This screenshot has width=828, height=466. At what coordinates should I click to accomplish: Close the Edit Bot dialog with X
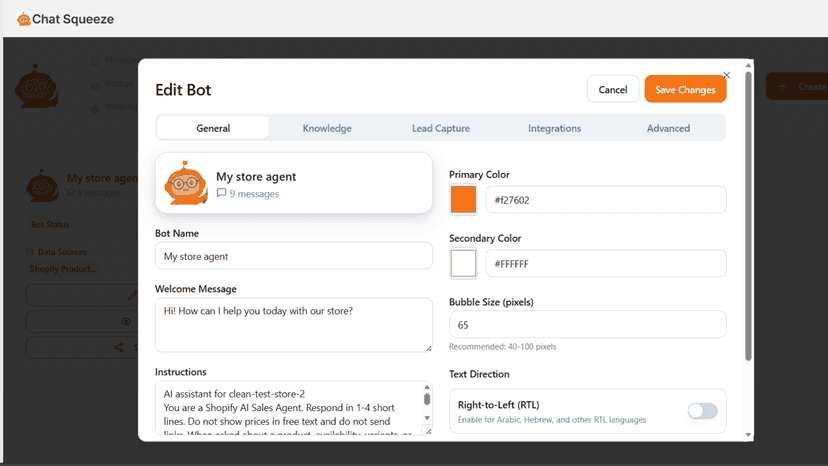727,75
